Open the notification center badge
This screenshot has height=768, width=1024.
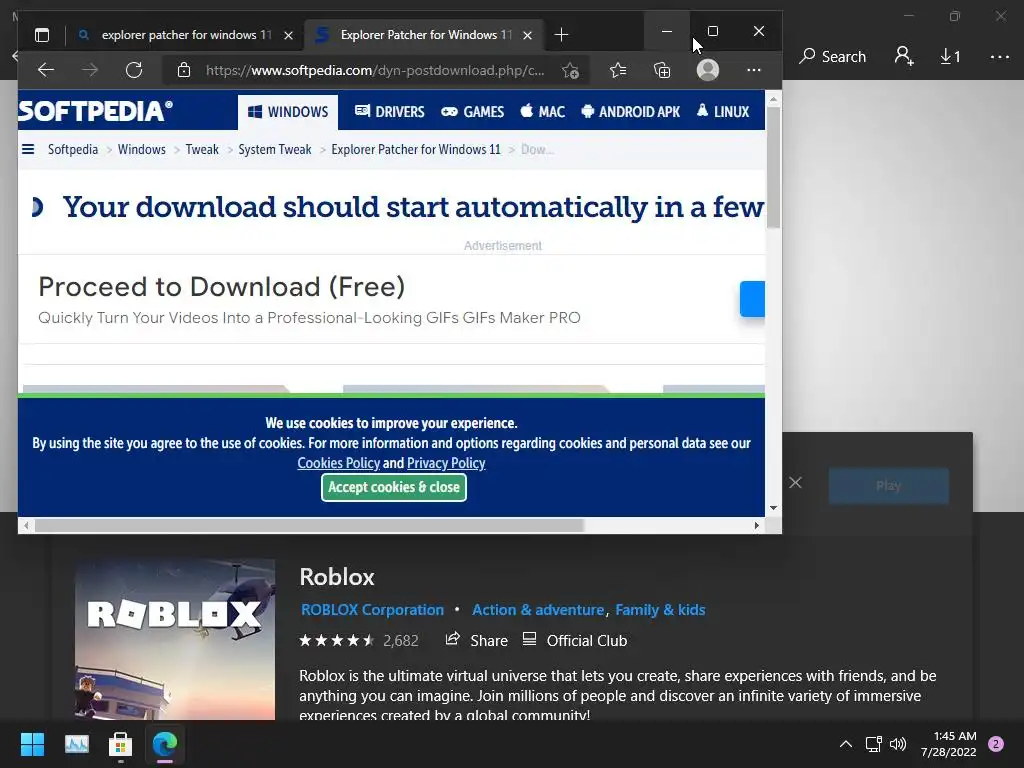coord(996,744)
